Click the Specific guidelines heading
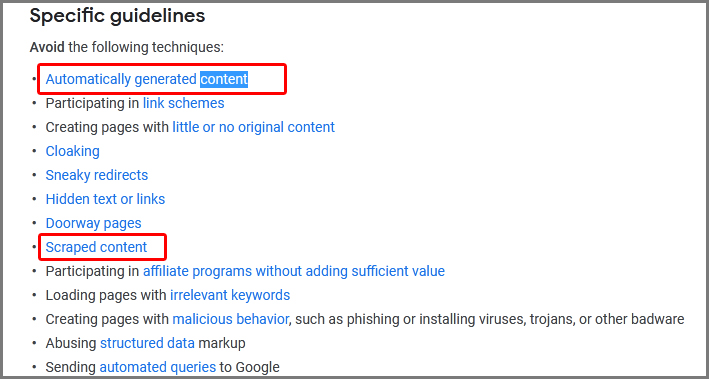 [118, 16]
